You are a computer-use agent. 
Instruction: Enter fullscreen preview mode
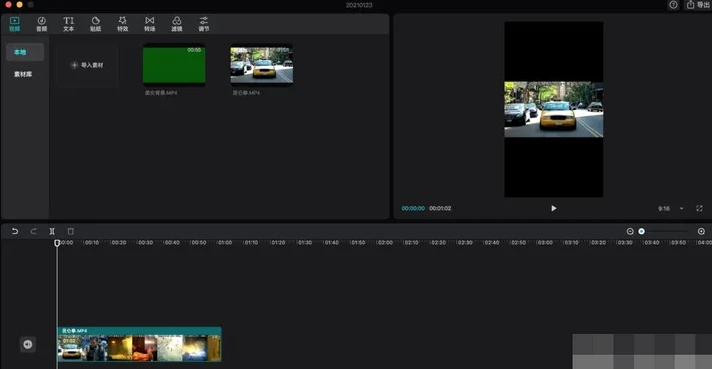coord(699,208)
